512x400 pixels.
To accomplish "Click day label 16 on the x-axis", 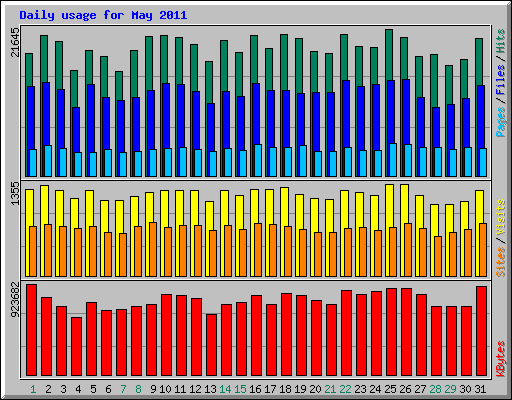I will coord(255,389).
